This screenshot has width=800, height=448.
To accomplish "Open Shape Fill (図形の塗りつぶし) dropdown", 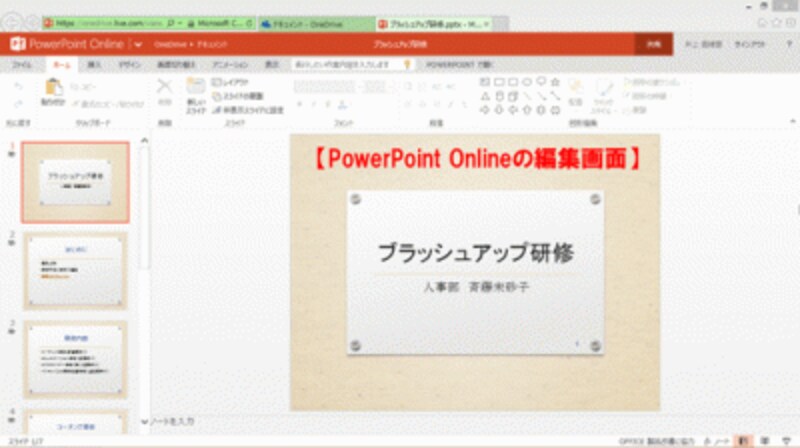I will pyautogui.click(x=653, y=82).
